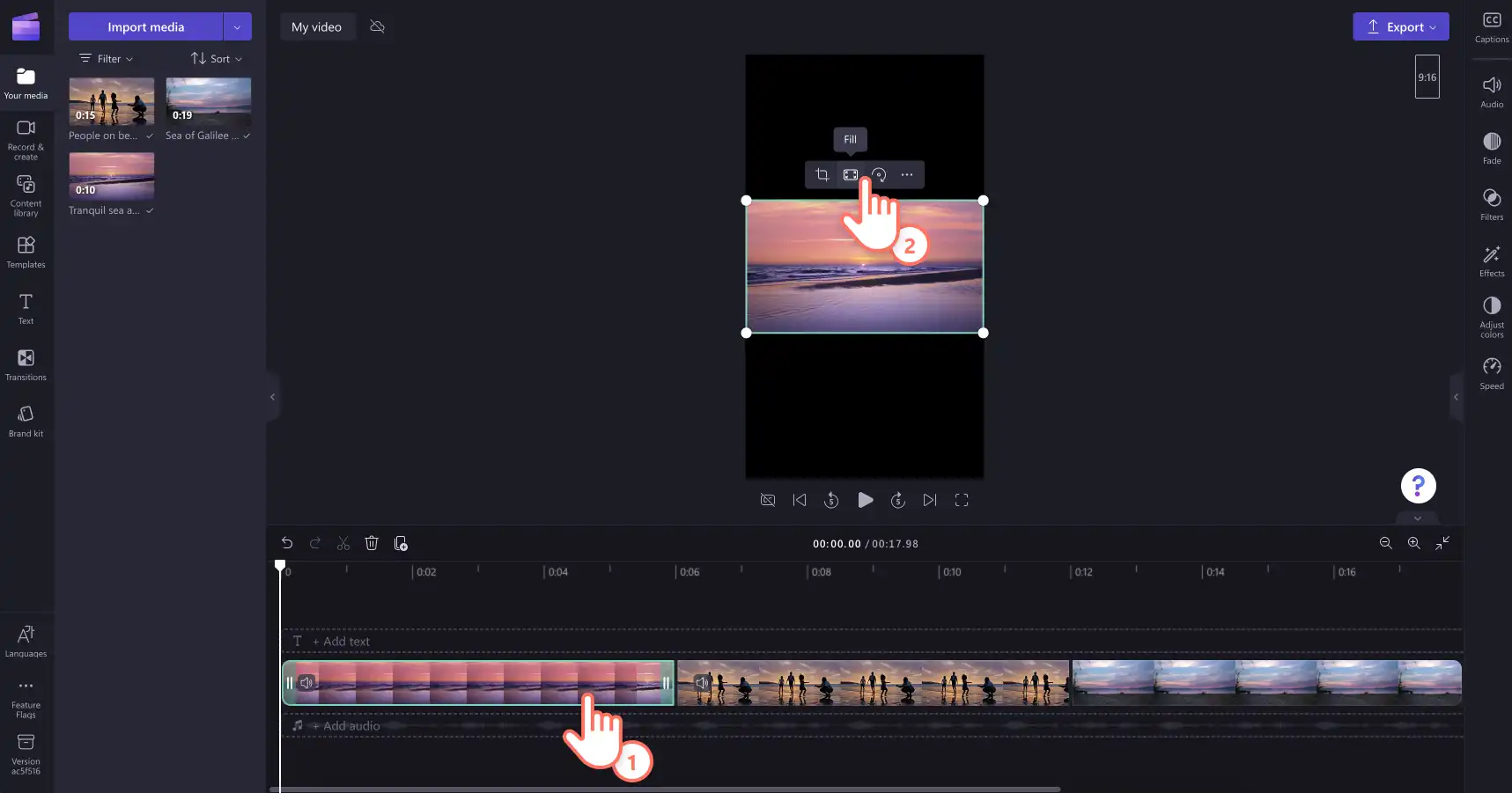The height and width of the screenshot is (793, 1512).
Task: Toggle the cloud sync icon beside My video
Action: [x=377, y=26]
